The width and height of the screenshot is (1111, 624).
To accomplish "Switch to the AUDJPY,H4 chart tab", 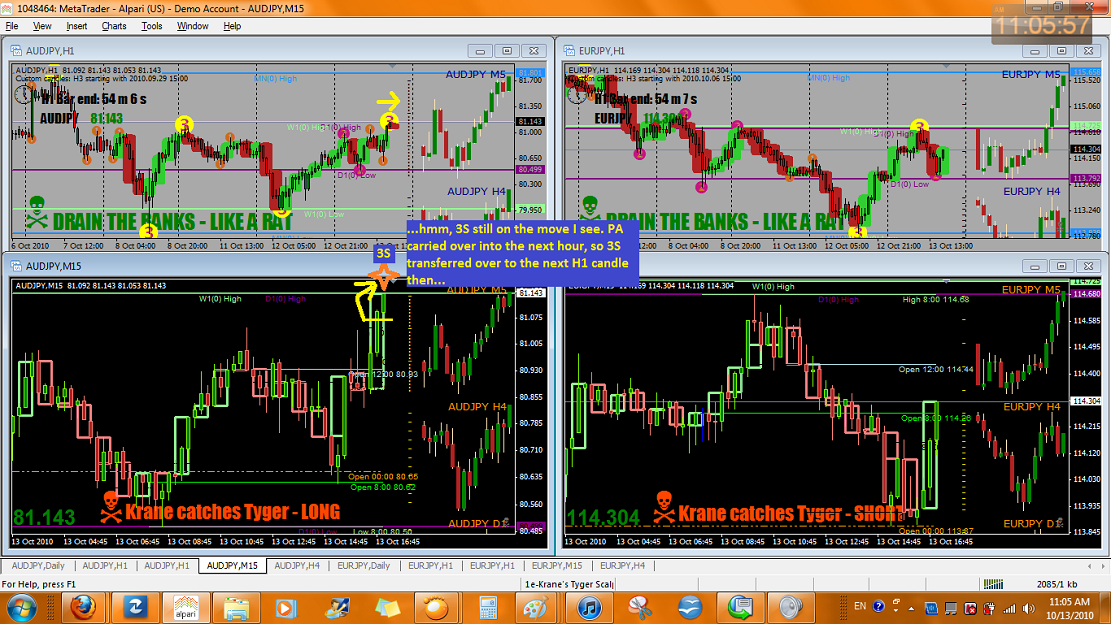I will (297, 566).
